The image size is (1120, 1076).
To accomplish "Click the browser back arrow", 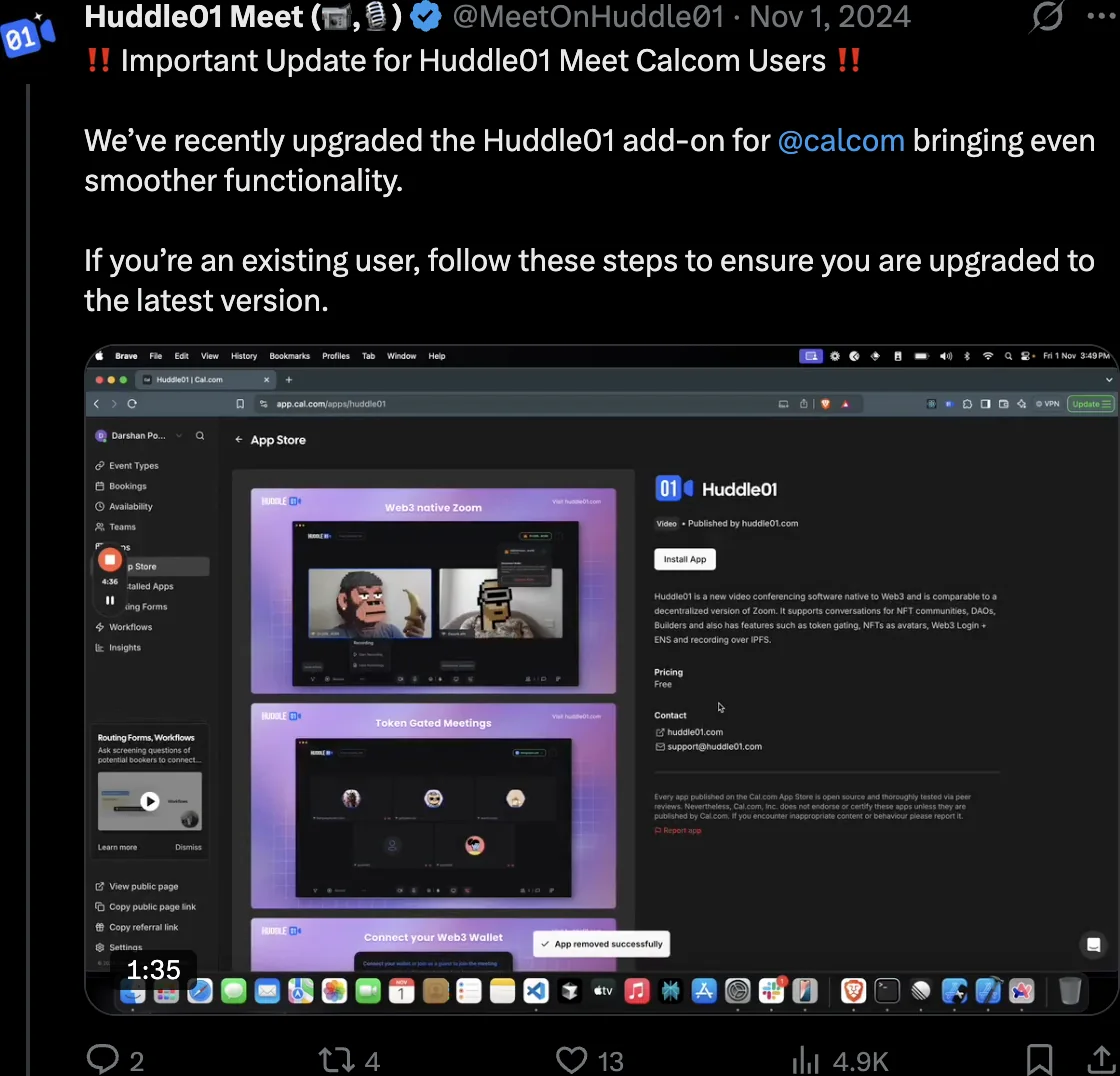I will 96,404.
